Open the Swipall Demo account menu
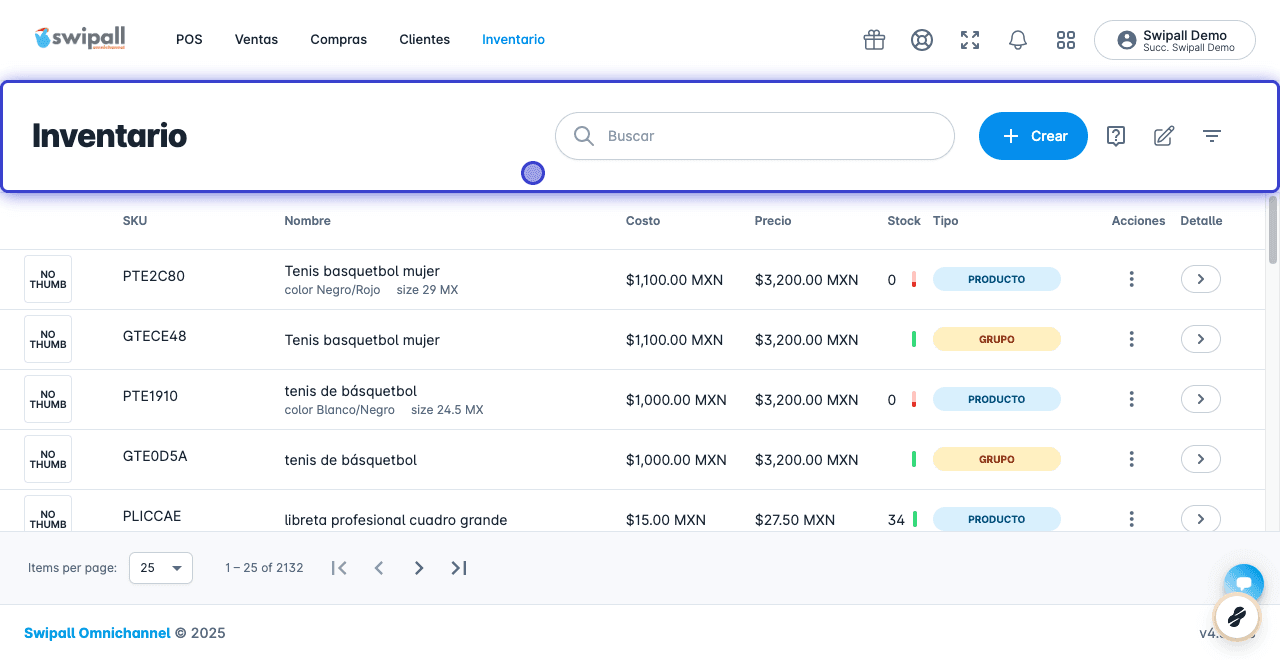 pos(1175,40)
